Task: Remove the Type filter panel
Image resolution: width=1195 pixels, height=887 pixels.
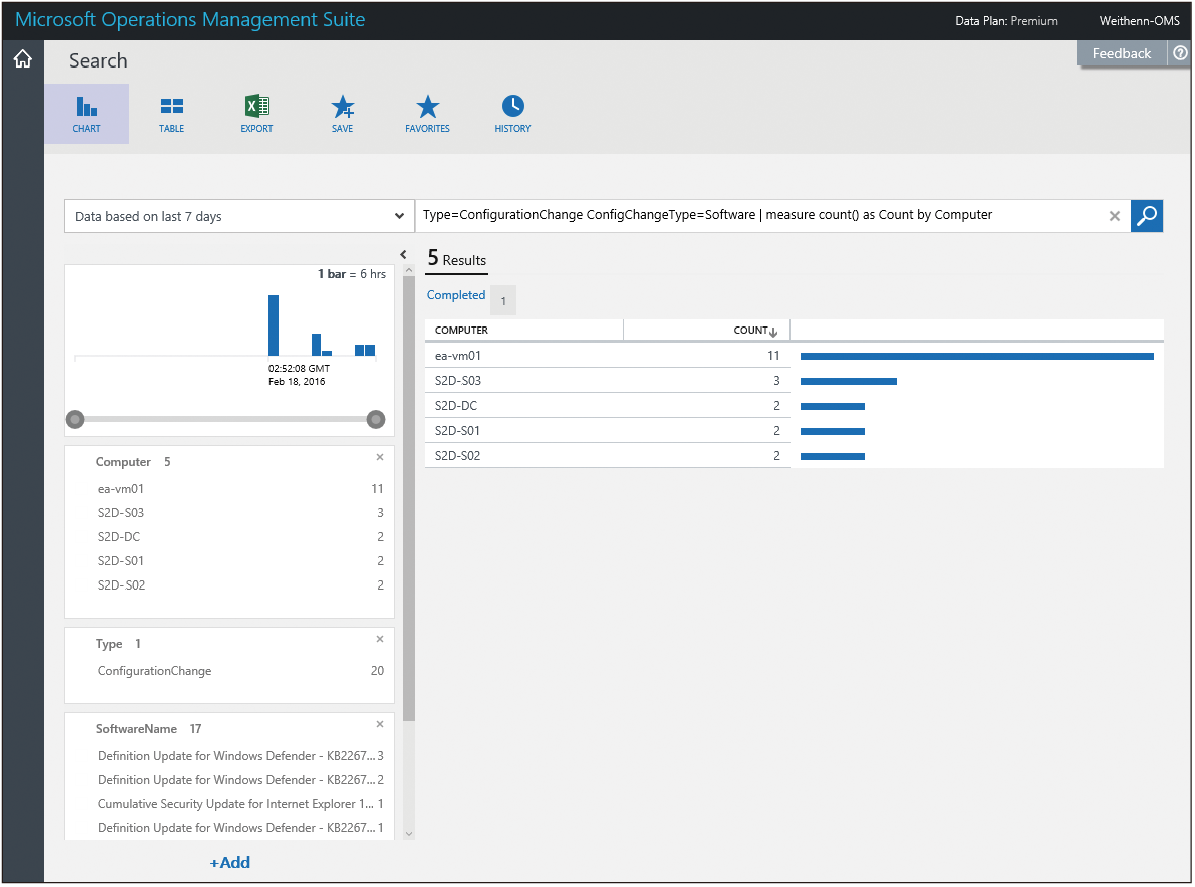Action: point(380,639)
